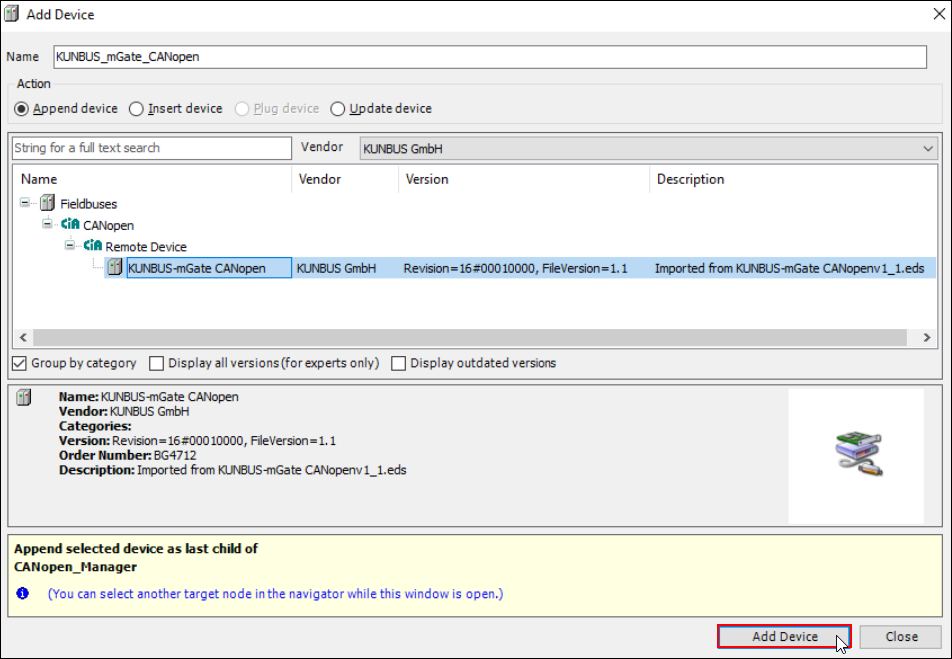Image resolution: width=952 pixels, height=659 pixels.
Task: Click the full text search field
Action: click(152, 148)
